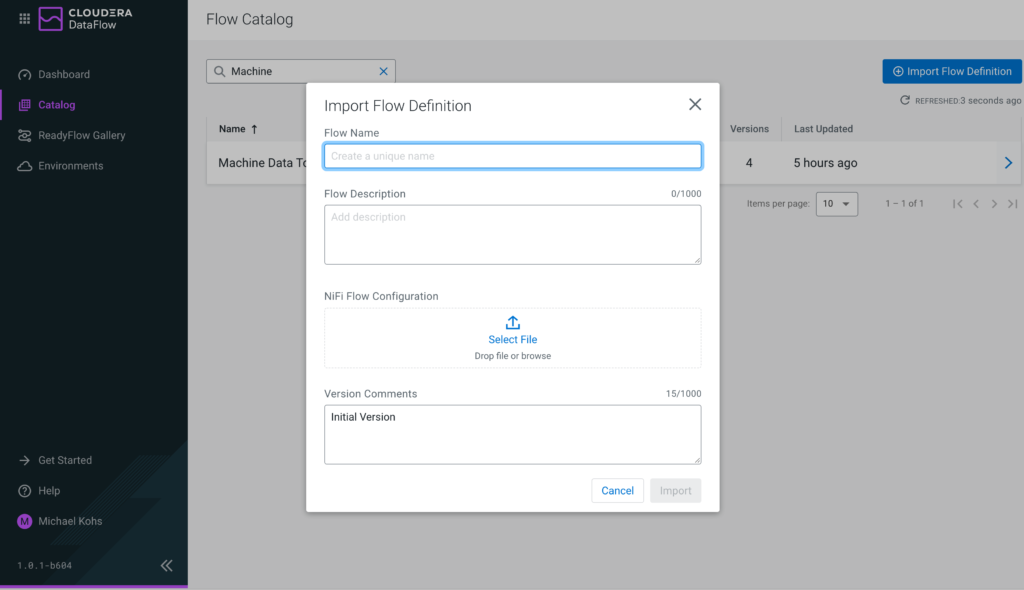The image size is (1024, 590).
Task: Expand the Machine Data flow row chevron
Action: point(1008,163)
